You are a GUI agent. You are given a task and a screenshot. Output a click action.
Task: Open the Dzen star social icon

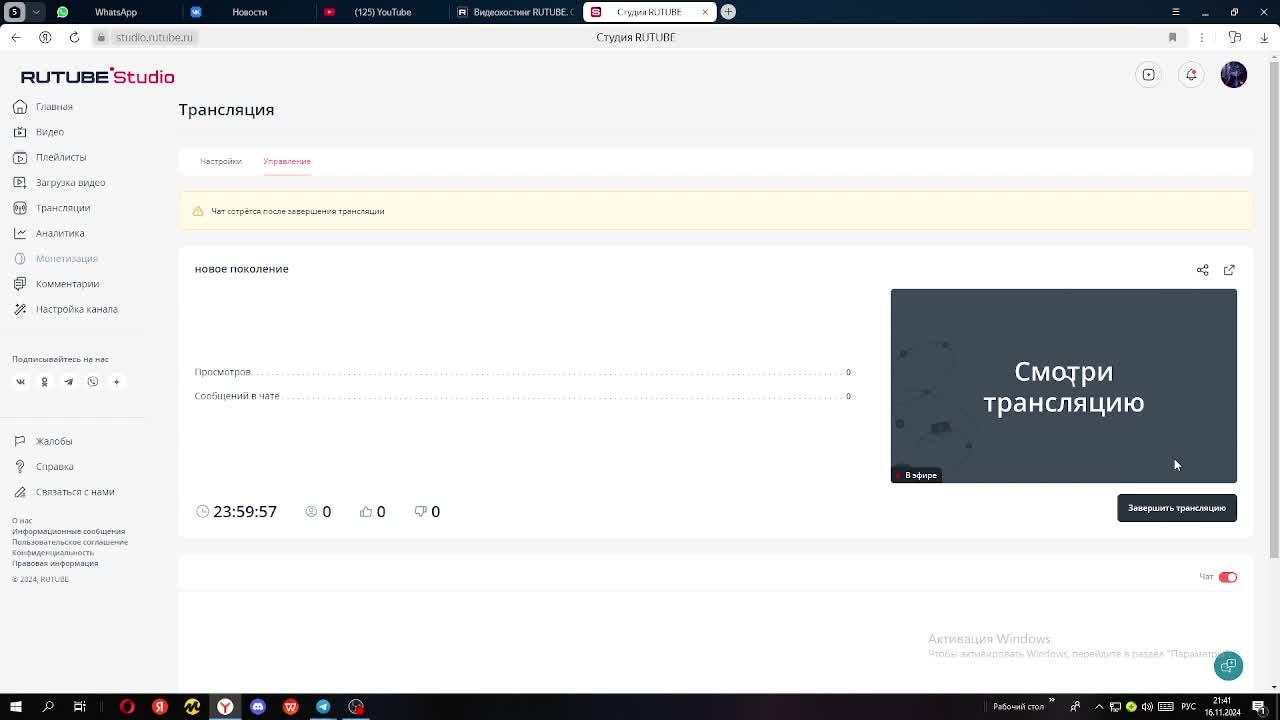coord(116,382)
